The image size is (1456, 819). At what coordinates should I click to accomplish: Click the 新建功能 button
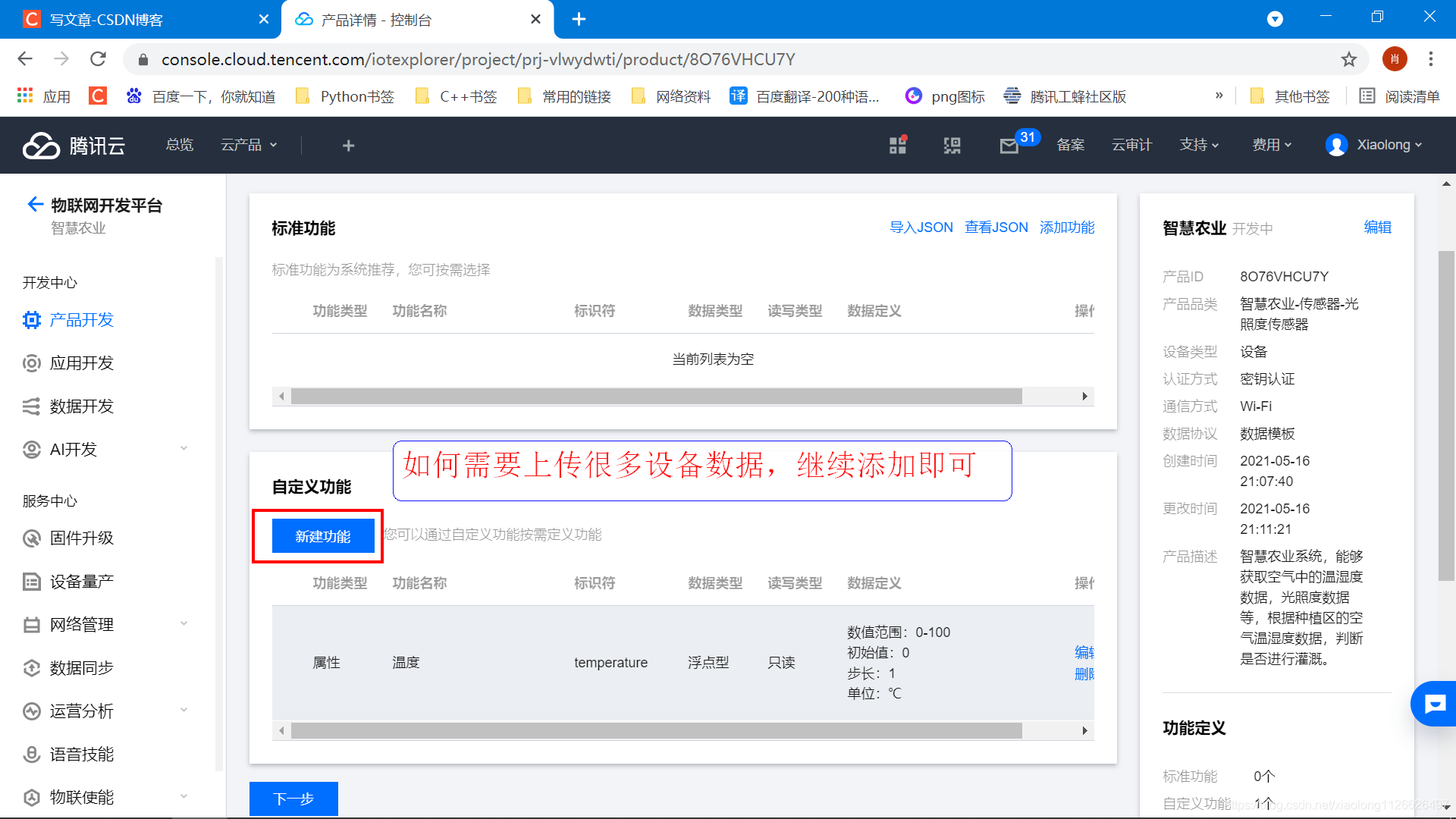[322, 536]
